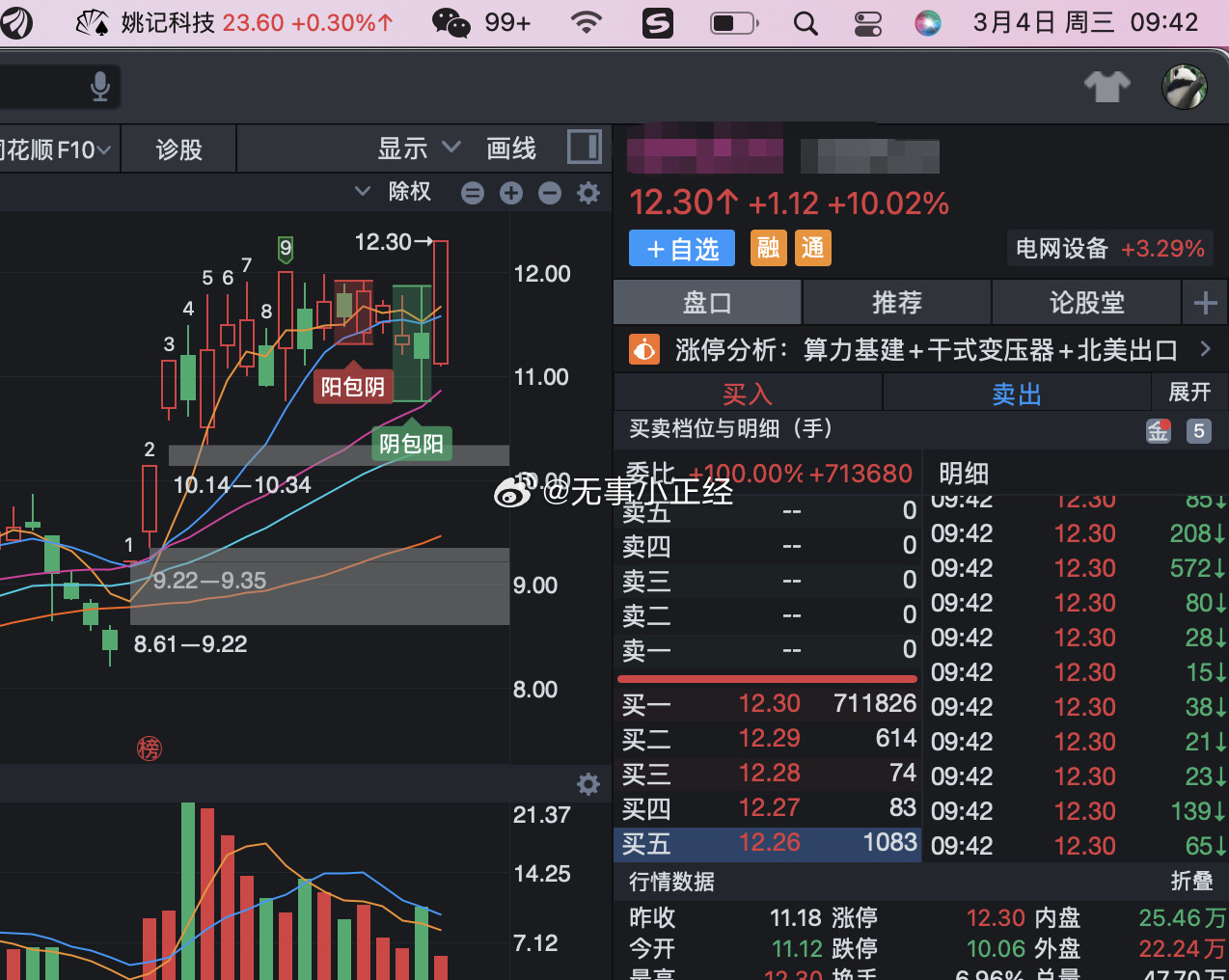1229x980 pixels.
Task: Click the chart shrink minus icon beside 除权
Action: click(473, 193)
